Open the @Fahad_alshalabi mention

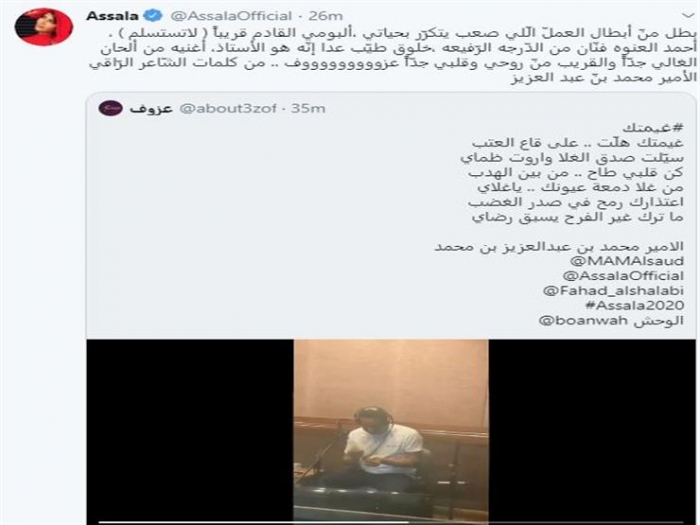coord(613,291)
